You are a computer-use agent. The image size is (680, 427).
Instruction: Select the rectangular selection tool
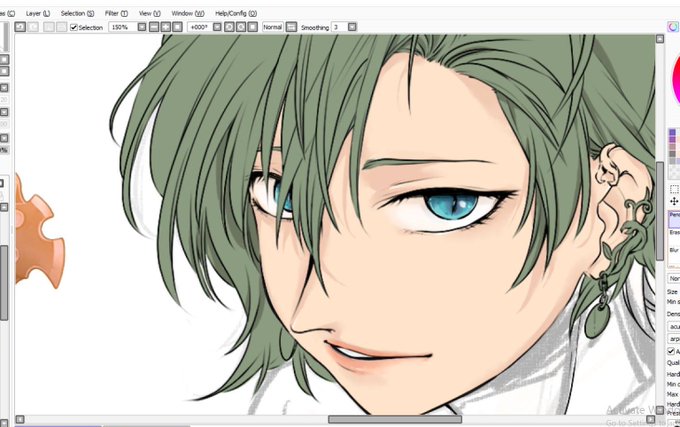[x=674, y=189]
